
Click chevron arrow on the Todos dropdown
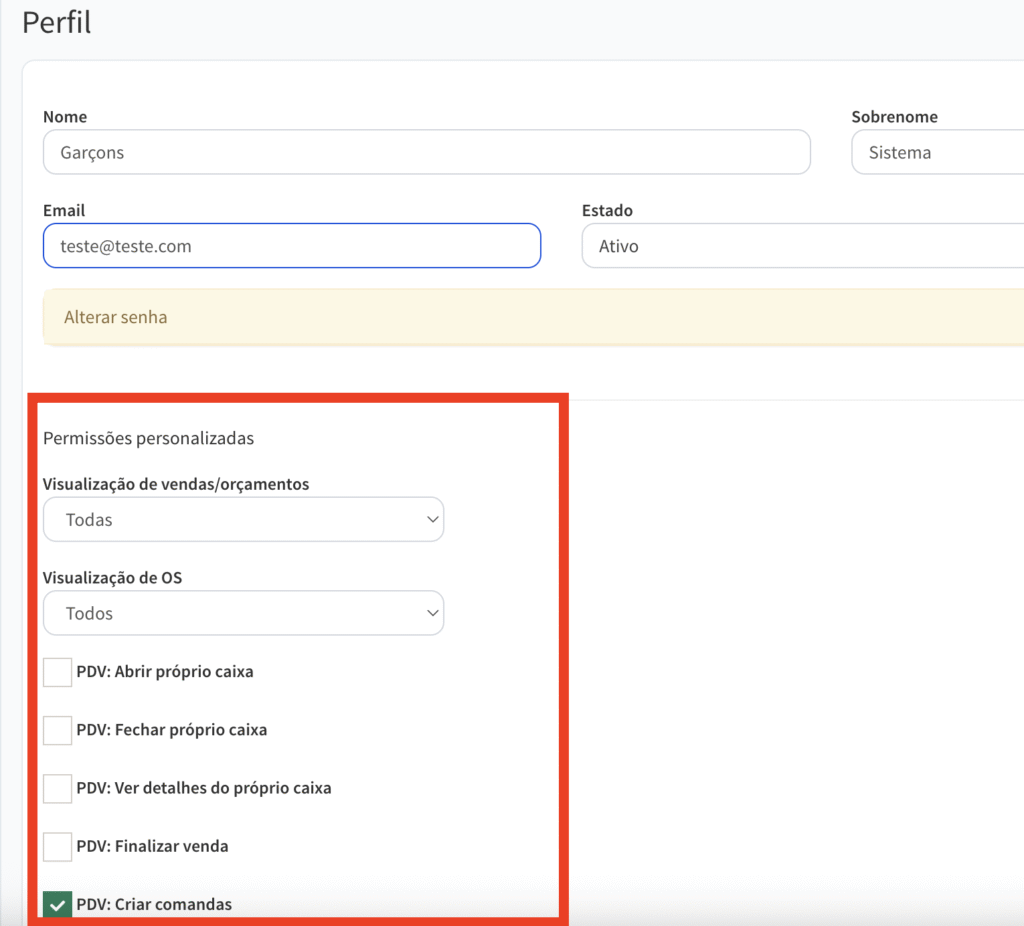432,613
